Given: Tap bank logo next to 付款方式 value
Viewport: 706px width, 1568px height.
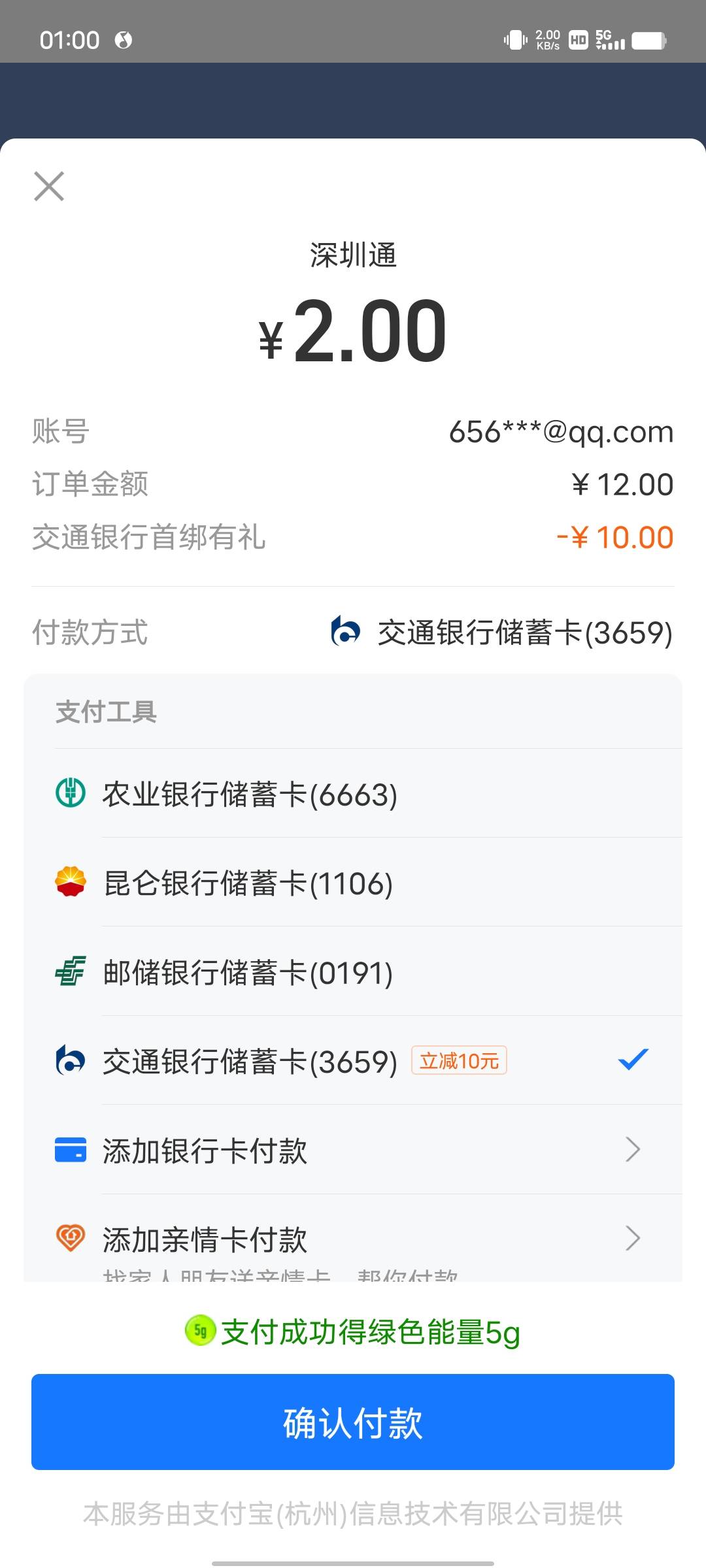Looking at the screenshot, I should click(x=346, y=632).
